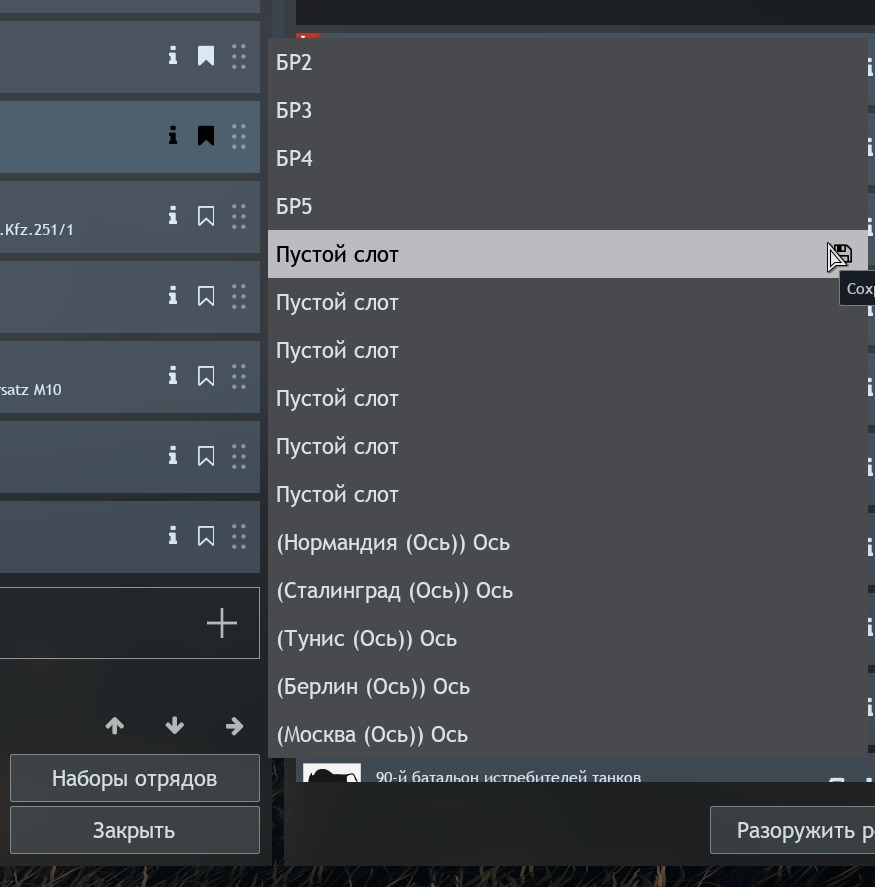Image resolution: width=875 pixels, height=887 pixels.
Task: Click the Закрыть button
Action: 135,830
